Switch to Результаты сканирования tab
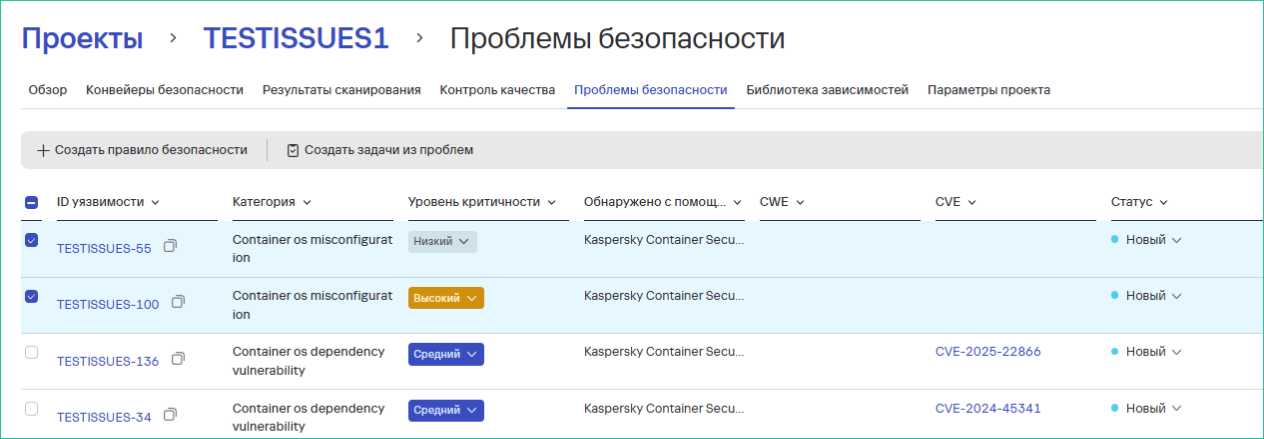 (x=341, y=90)
